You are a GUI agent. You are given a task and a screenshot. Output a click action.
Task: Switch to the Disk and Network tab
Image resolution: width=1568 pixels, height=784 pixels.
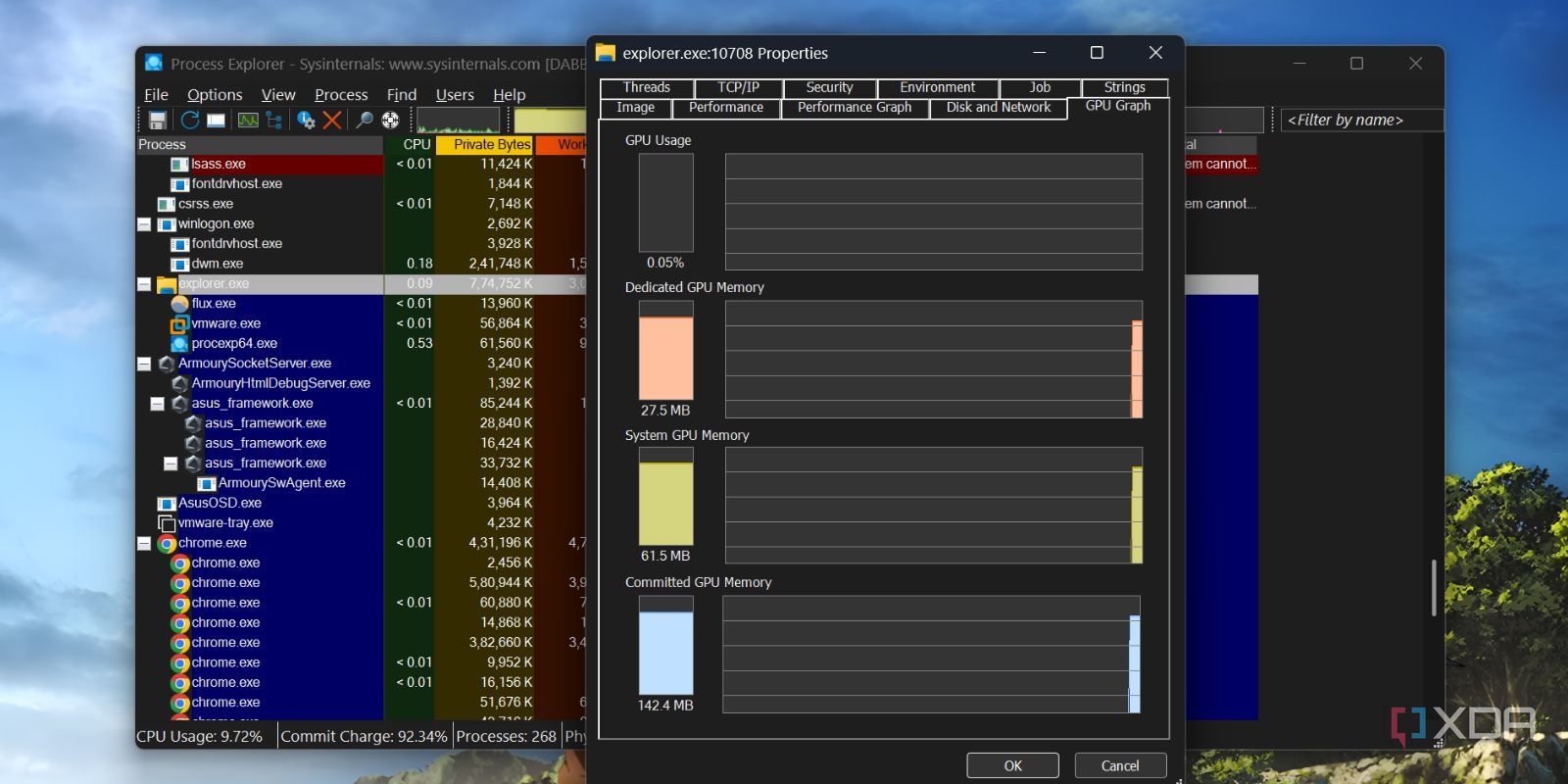[998, 108]
